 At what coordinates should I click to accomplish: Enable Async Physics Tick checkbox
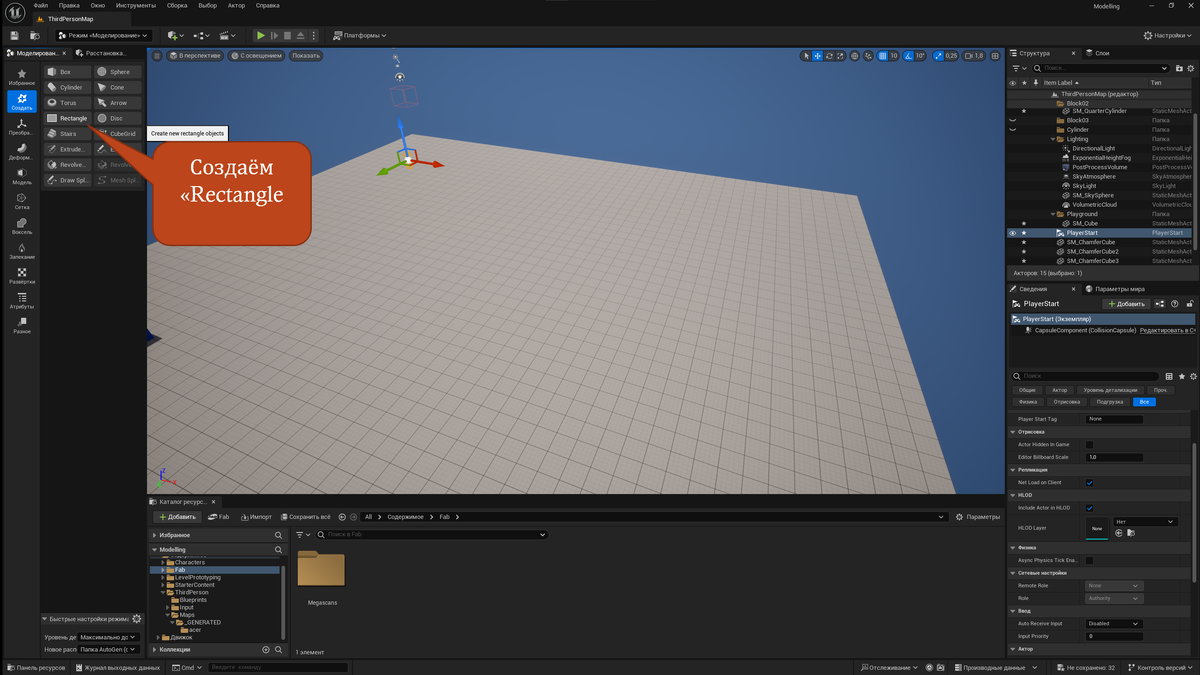tap(1089, 560)
